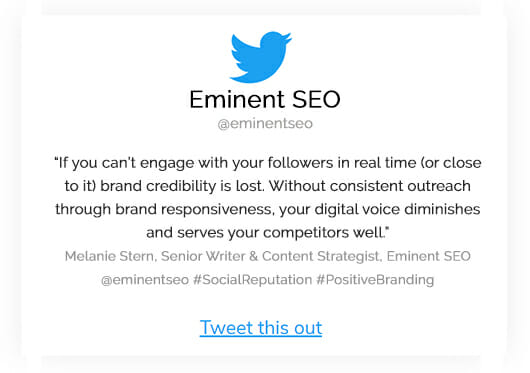Click the words "Without consistent outreach"
The height and width of the screenshot is (373, 530).
[x=370, y=186]
